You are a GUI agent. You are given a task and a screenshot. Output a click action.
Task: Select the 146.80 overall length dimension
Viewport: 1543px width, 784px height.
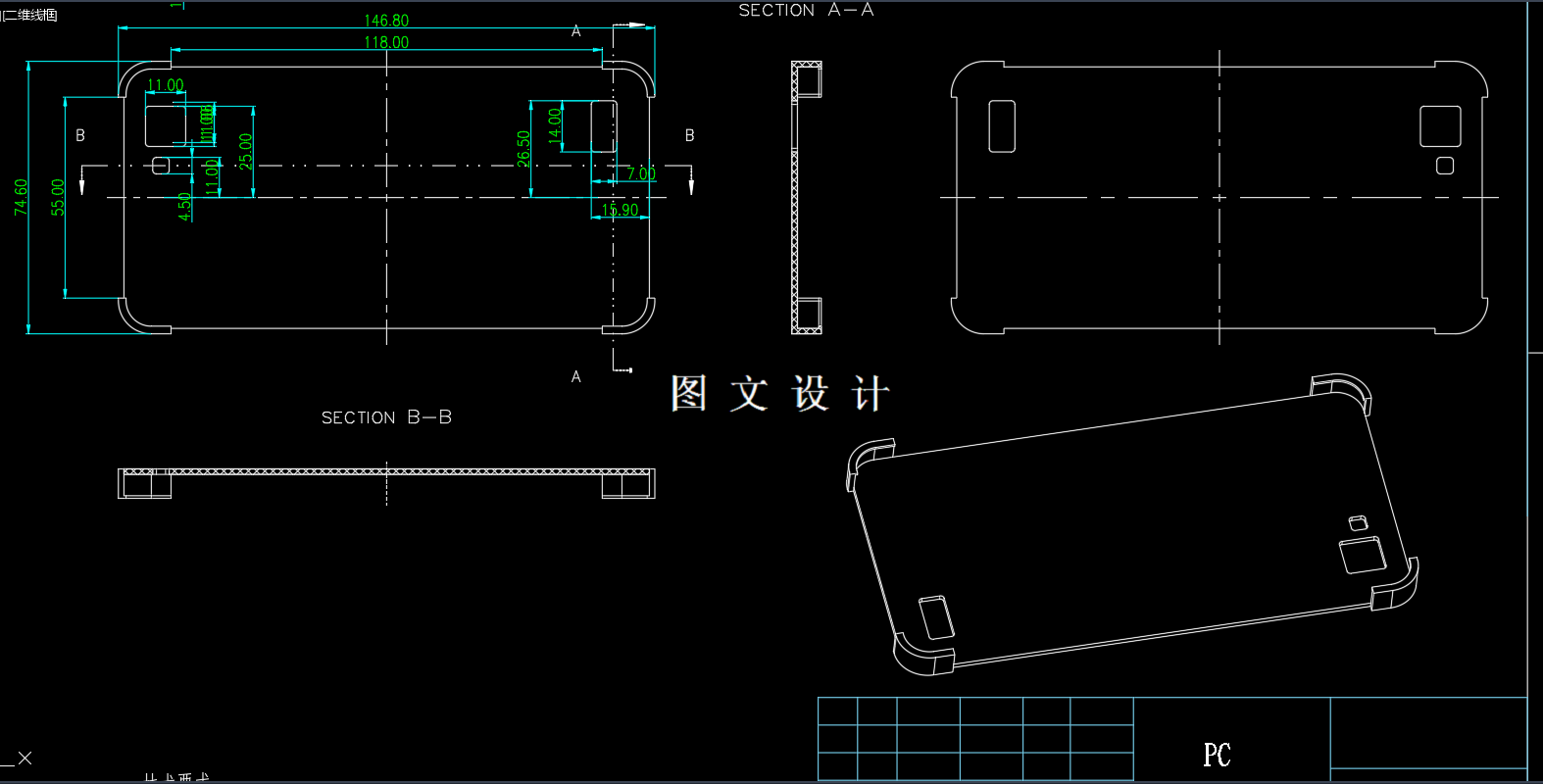(x=386, y=21)
